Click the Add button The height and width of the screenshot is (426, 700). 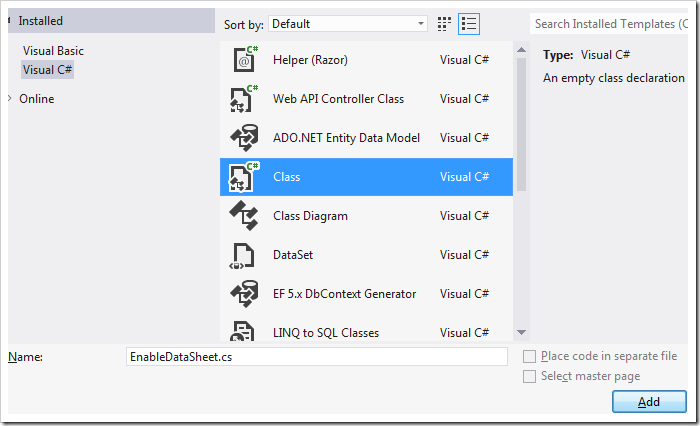click(649, 402)
